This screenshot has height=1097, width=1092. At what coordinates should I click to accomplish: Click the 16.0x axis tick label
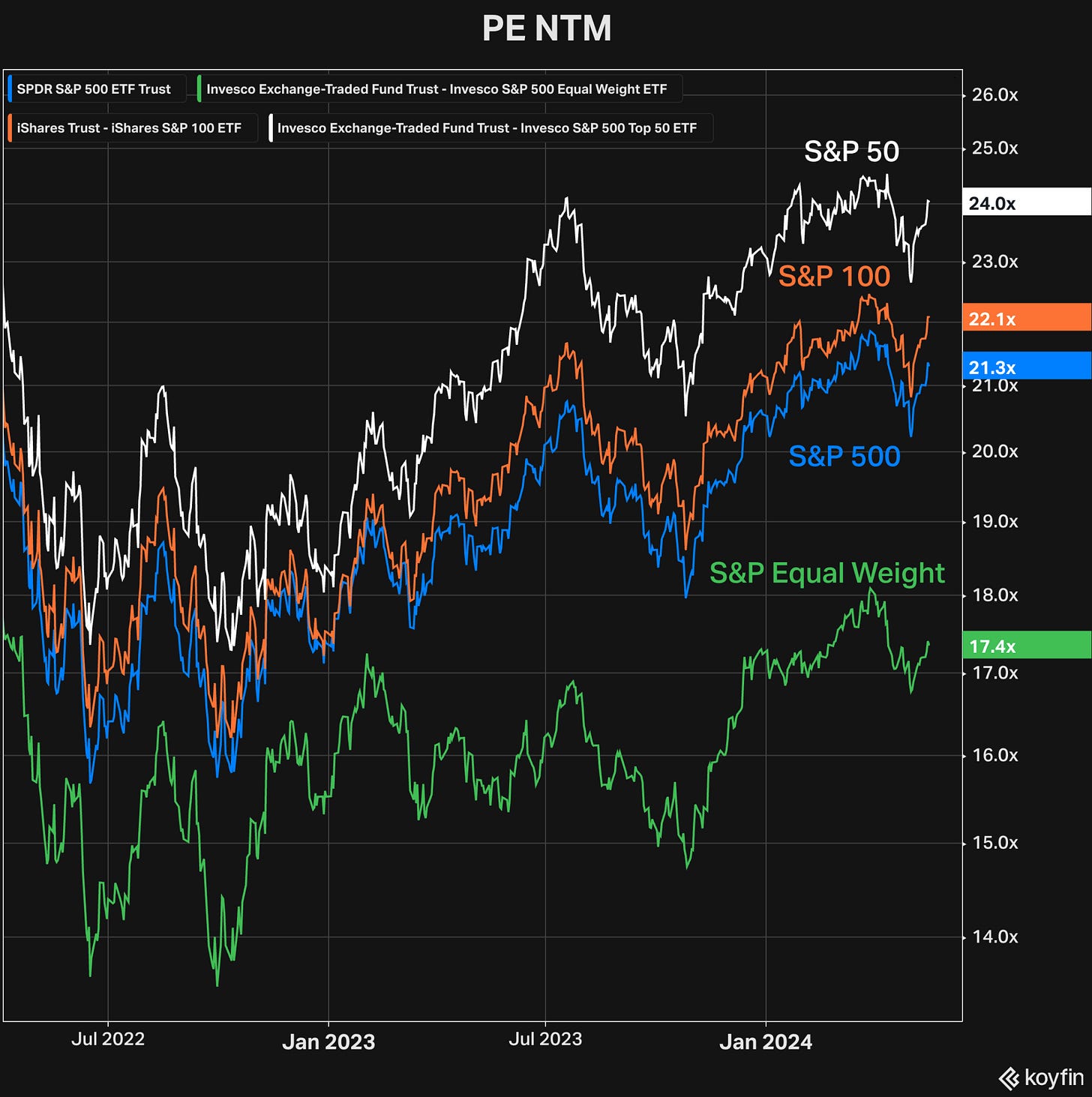point(995,756)
